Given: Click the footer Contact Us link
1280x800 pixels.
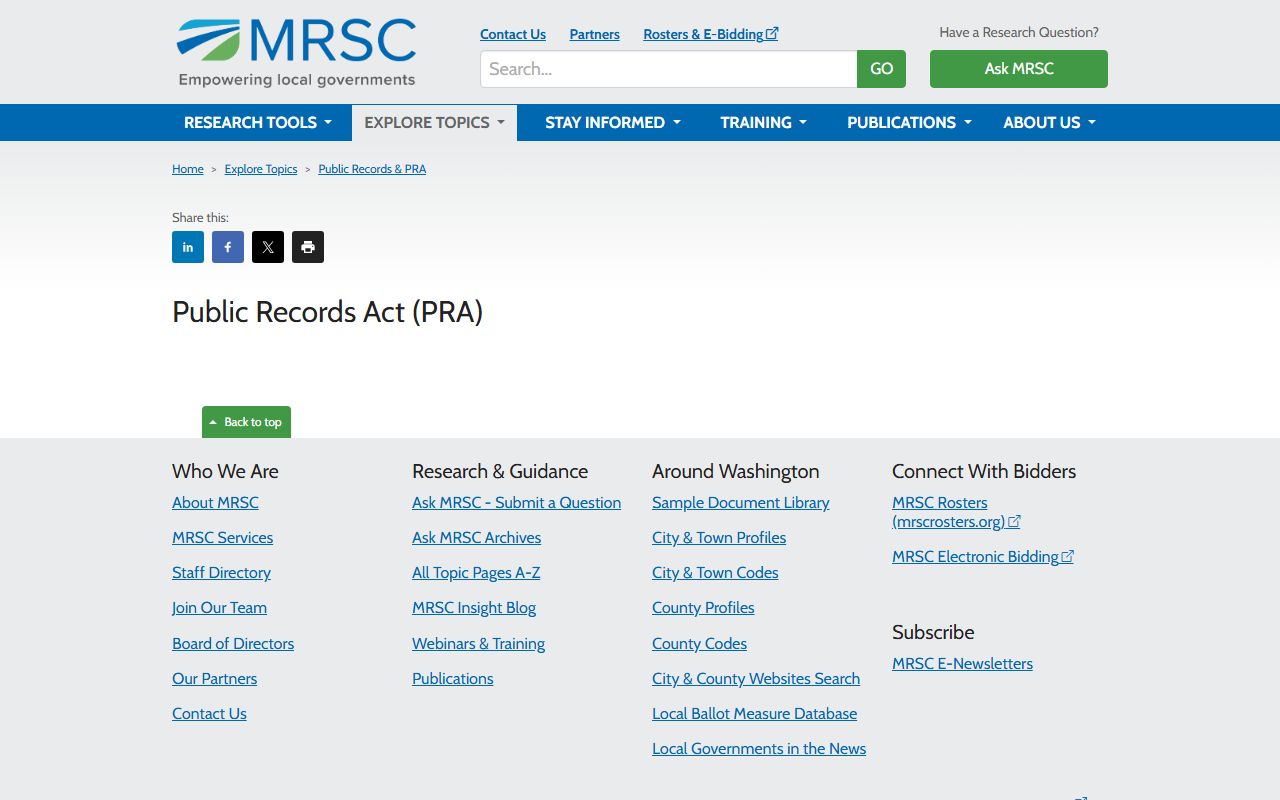Looking at the screenshot, I should pyautogui.click(x=209, y=714).
